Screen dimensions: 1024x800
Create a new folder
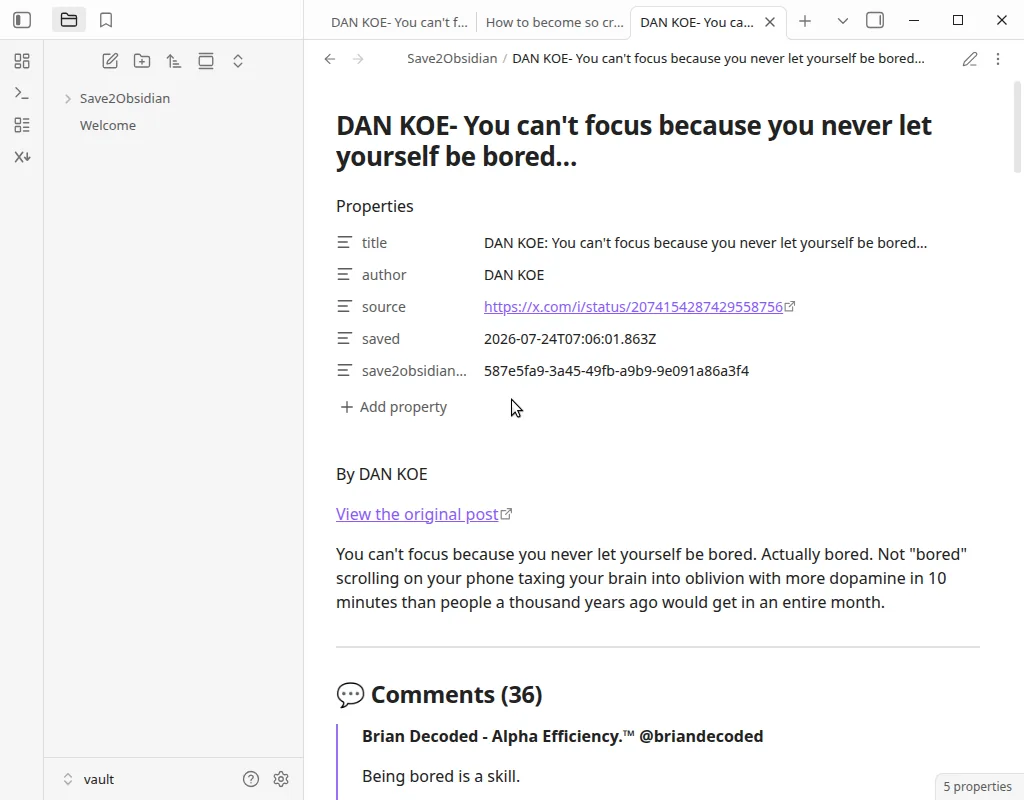(142, 61)
